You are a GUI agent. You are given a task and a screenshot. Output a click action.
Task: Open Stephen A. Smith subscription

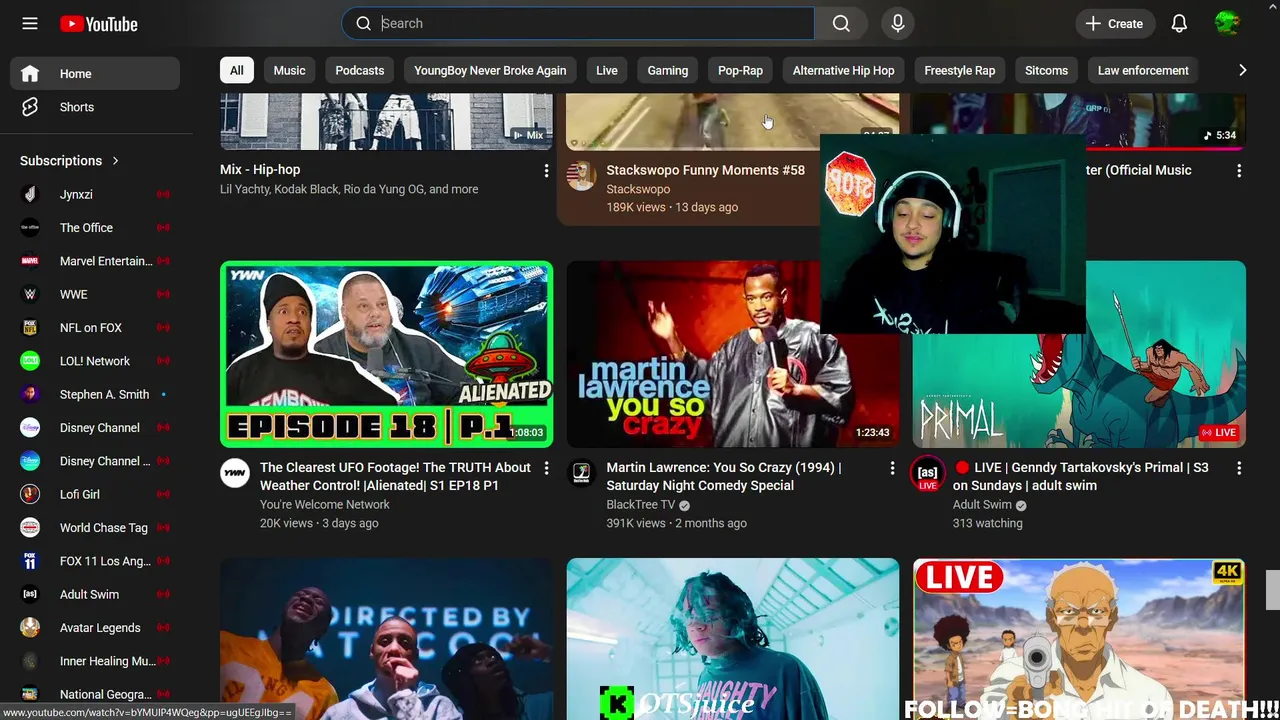coord(95,394)
